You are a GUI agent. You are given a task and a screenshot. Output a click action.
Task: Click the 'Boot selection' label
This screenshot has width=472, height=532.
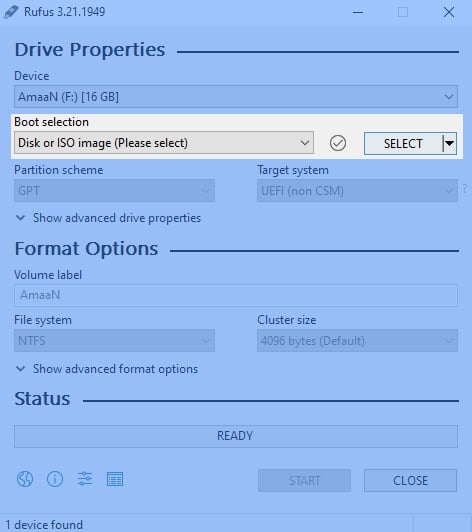pos(51,122)
